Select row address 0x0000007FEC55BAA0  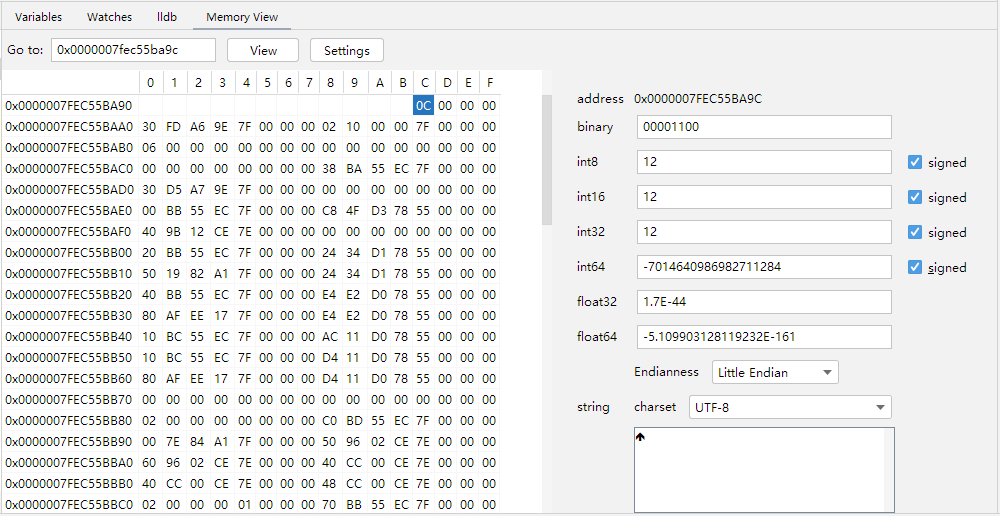(68, 127)
